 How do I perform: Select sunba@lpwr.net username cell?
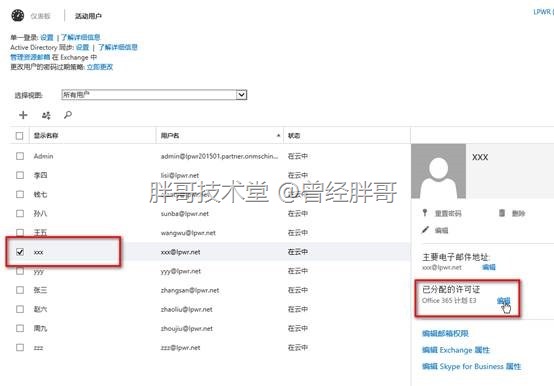coord(185,213)
